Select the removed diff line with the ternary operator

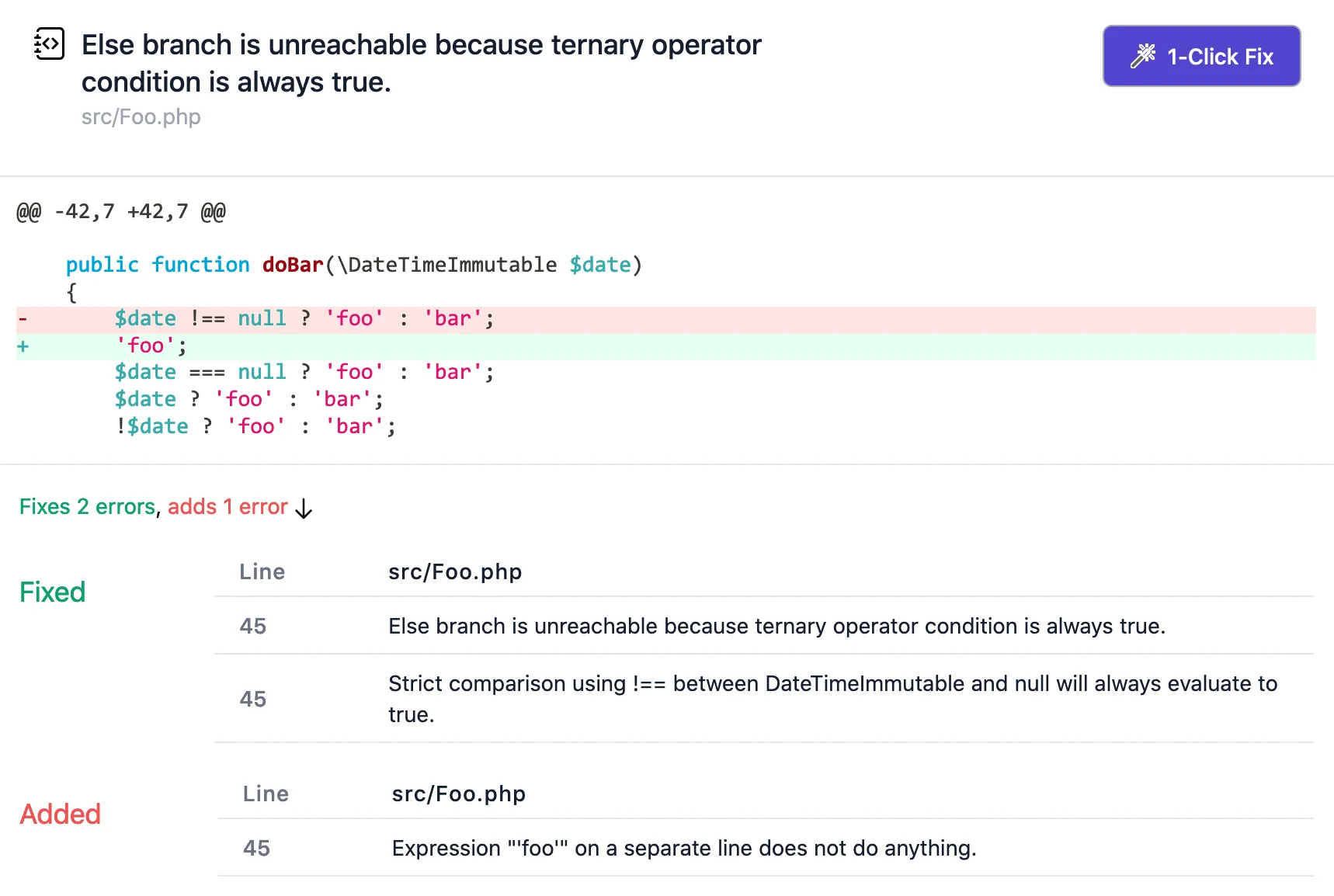coord(303,318)
